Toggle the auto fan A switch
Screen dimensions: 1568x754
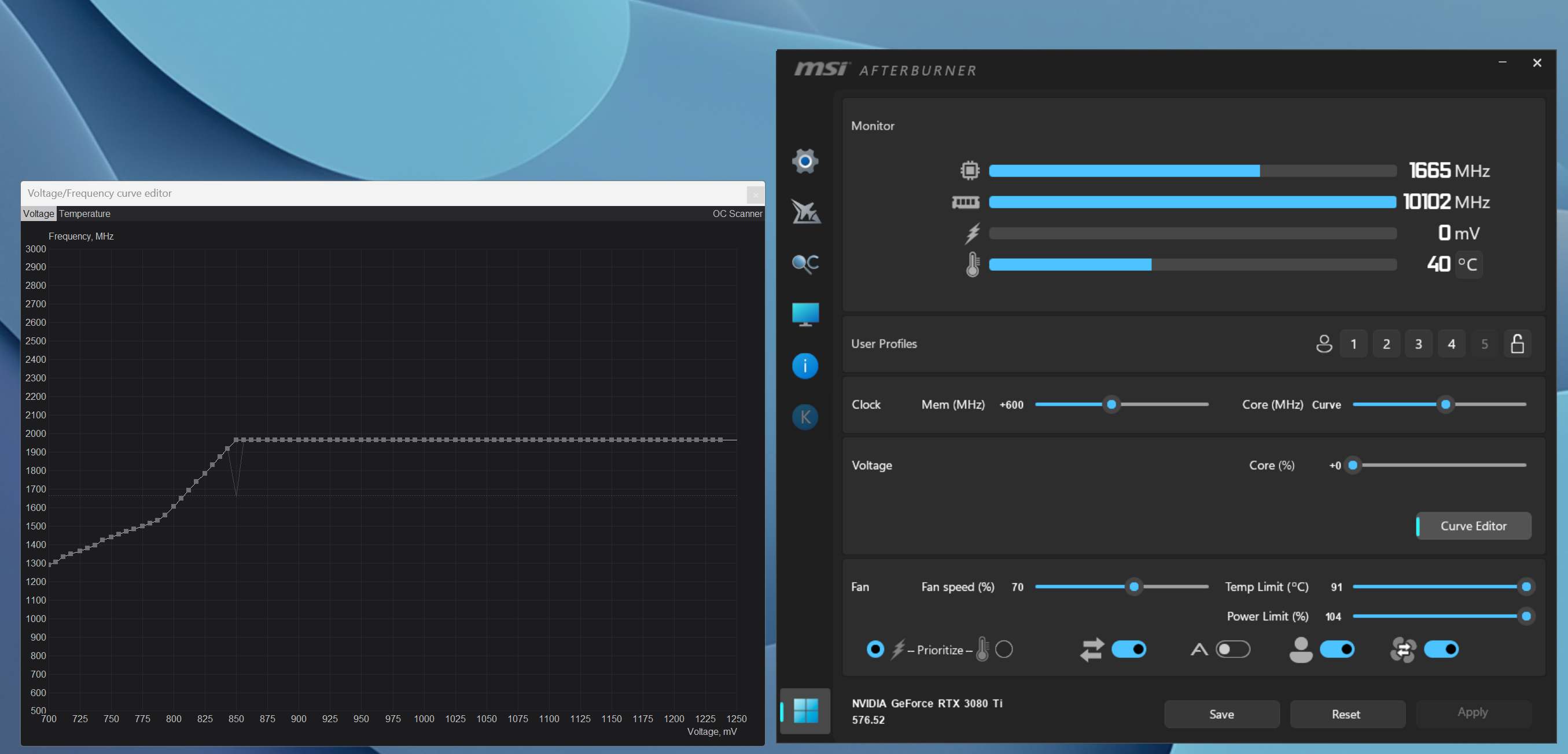1232,649
